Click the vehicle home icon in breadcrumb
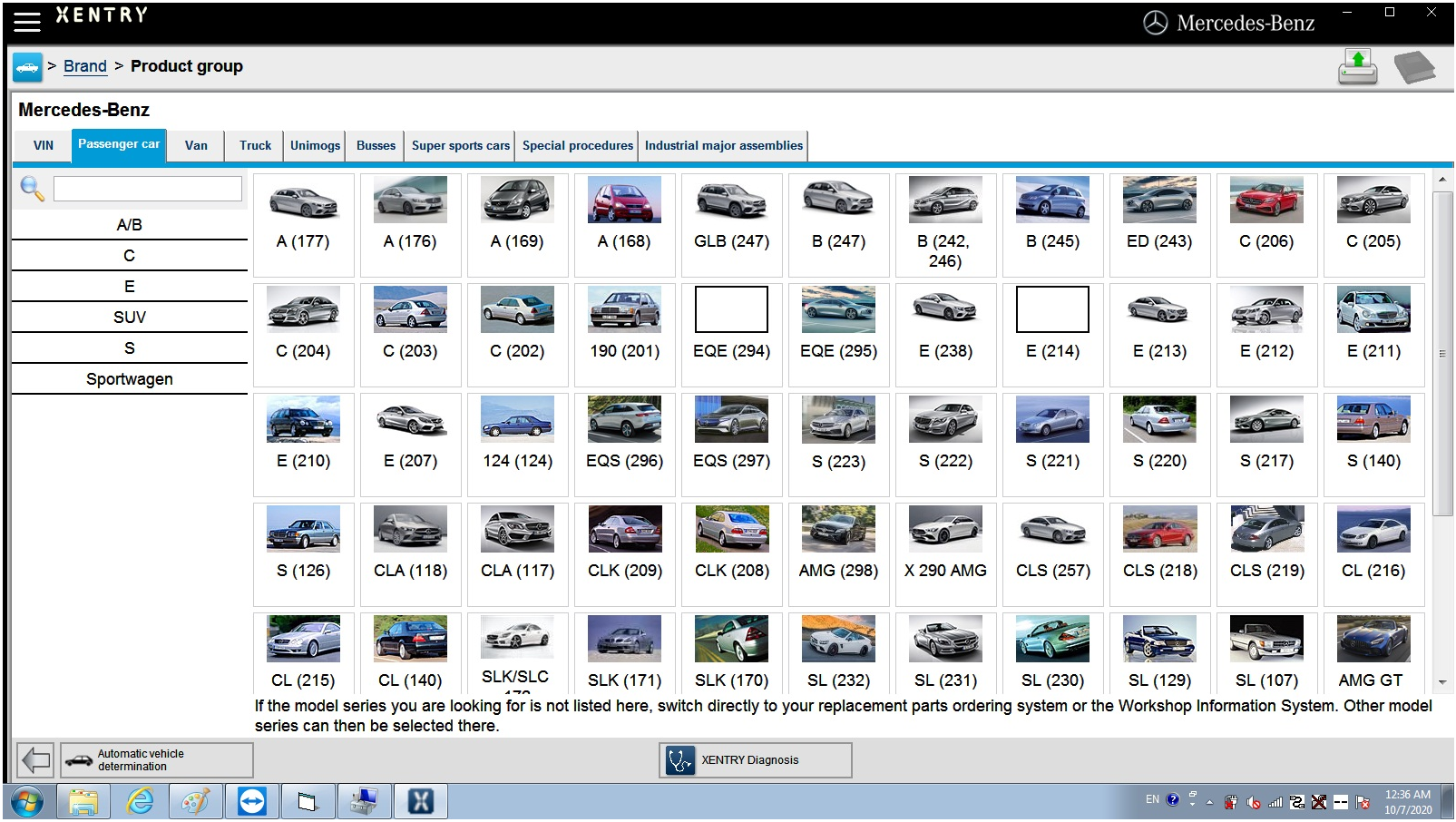The height and width of the screenshot is (822, 1456). point(27,66)
